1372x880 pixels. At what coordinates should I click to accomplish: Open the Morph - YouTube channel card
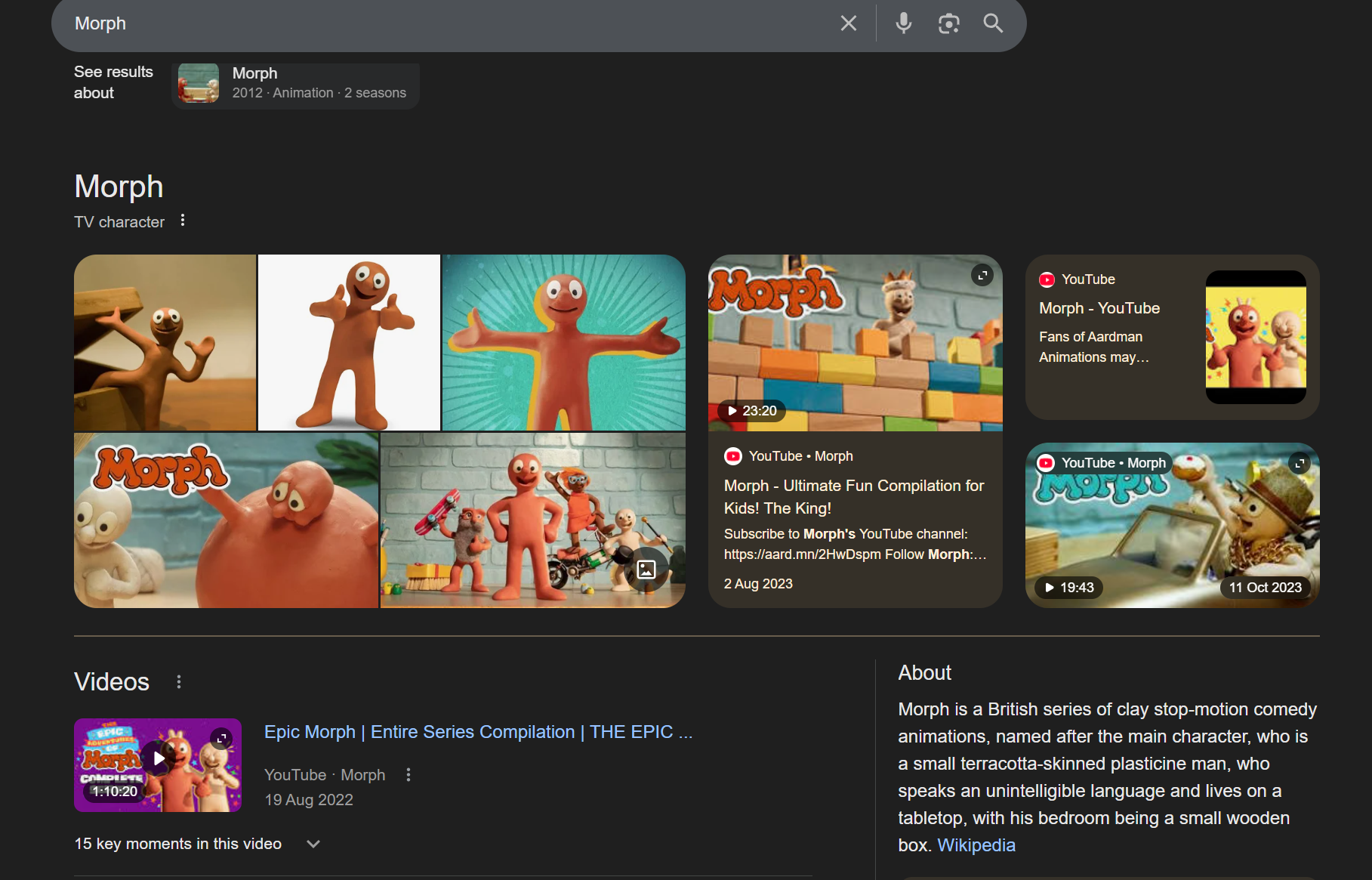pyautogui.click(x=1173, y=337)
